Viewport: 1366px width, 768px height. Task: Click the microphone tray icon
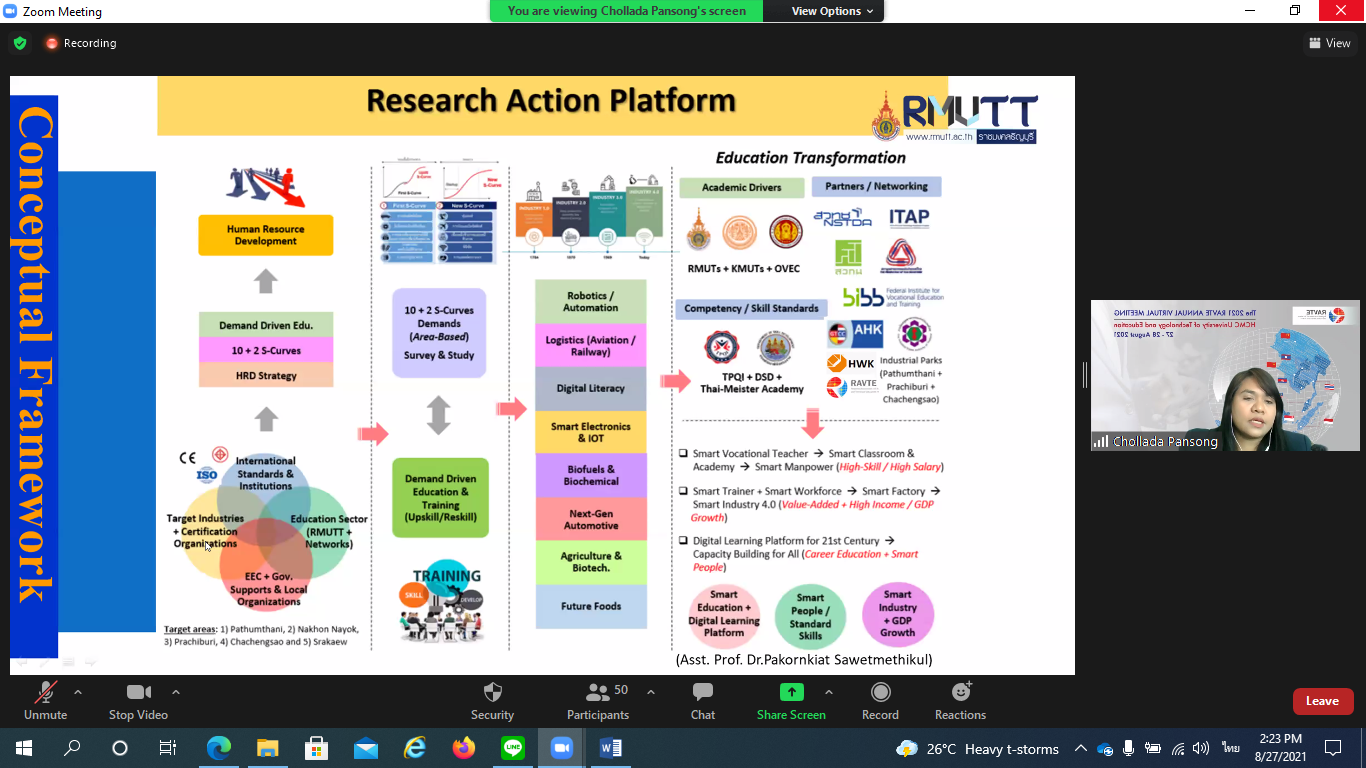(1128, 748)
